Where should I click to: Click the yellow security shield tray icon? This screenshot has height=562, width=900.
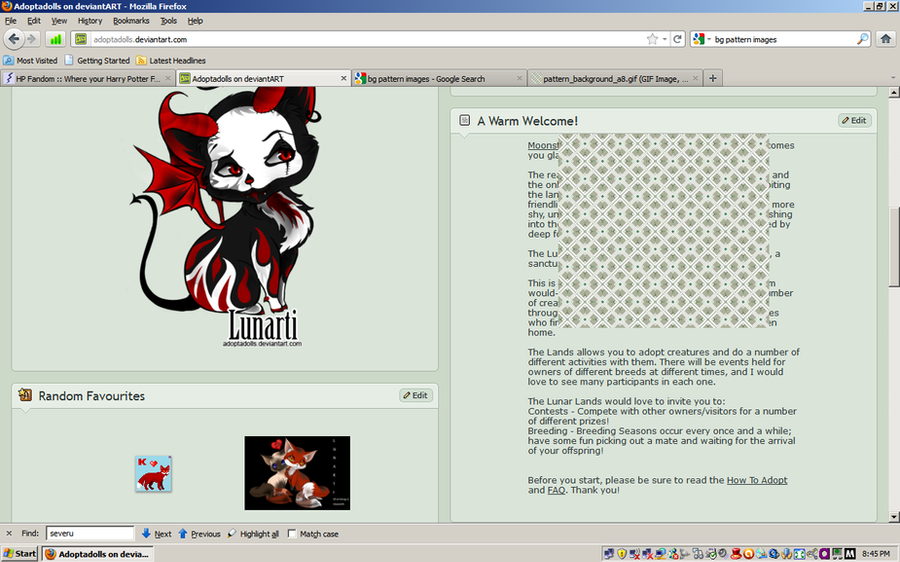[622, 553]
